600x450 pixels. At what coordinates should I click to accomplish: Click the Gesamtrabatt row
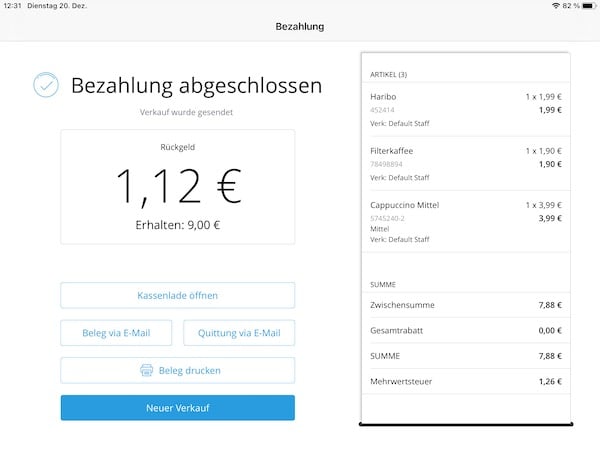click(465, 331)
